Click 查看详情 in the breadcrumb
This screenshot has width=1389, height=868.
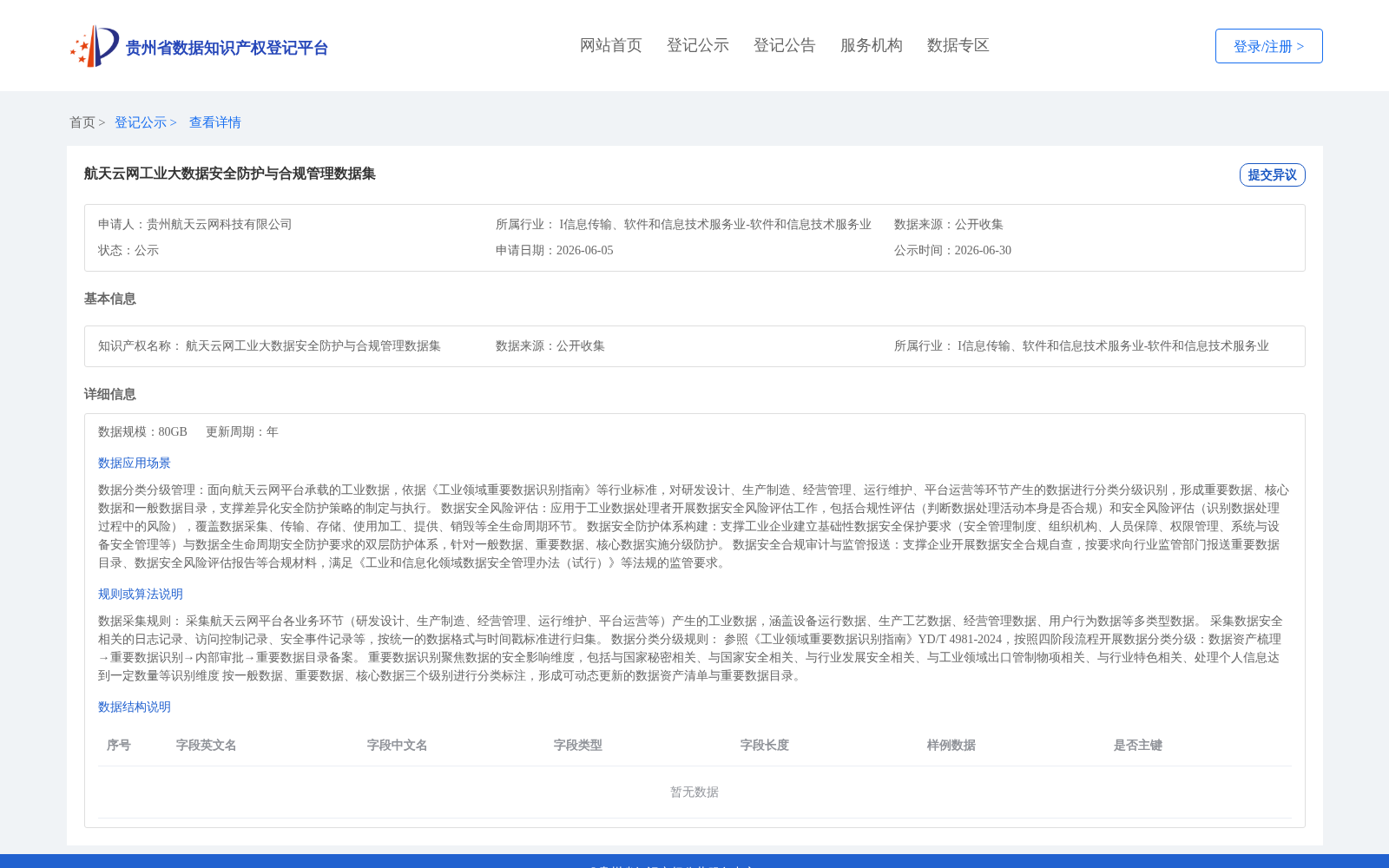point(215,122)
